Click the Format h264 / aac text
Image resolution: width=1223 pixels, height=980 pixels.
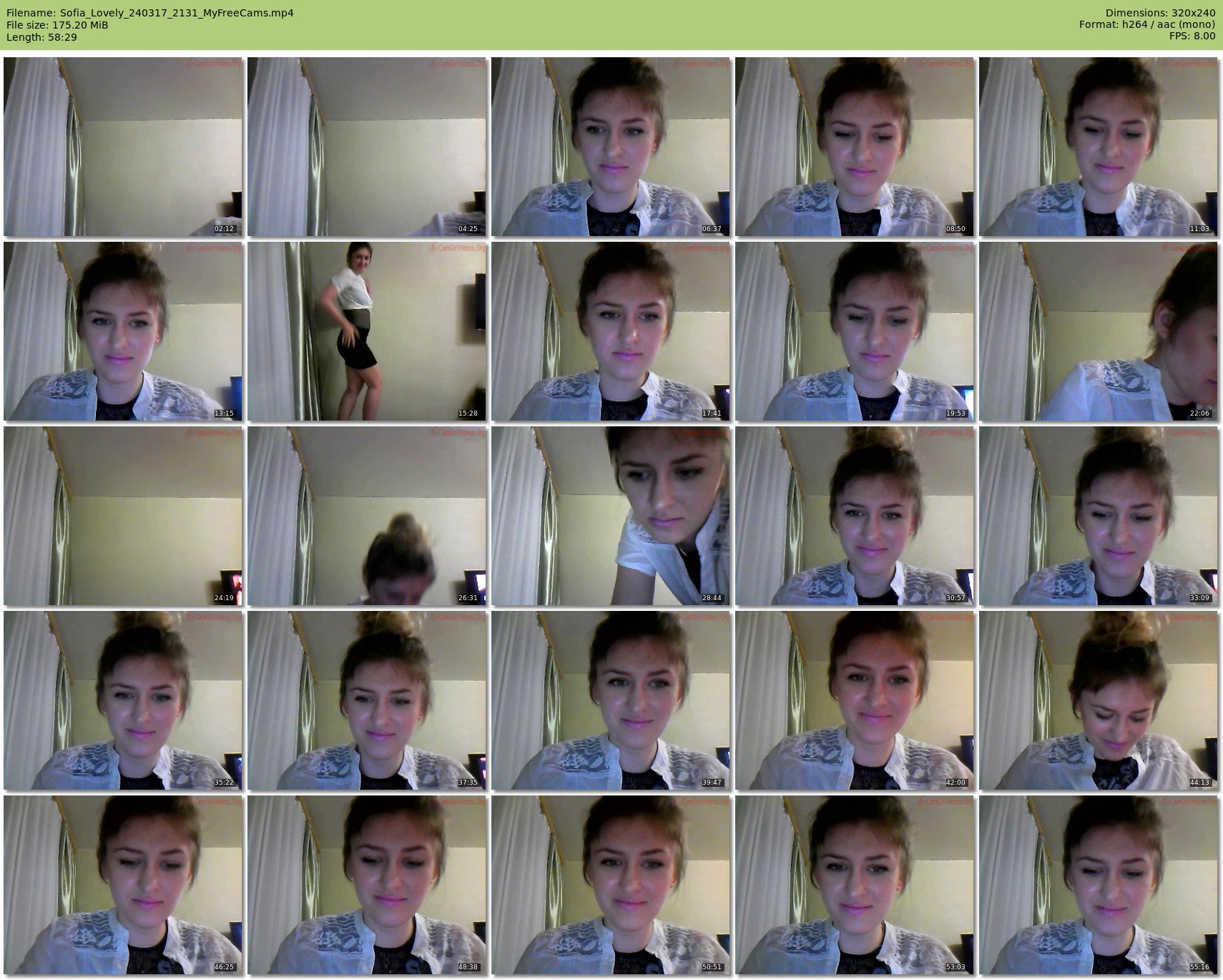point(1147,25)
